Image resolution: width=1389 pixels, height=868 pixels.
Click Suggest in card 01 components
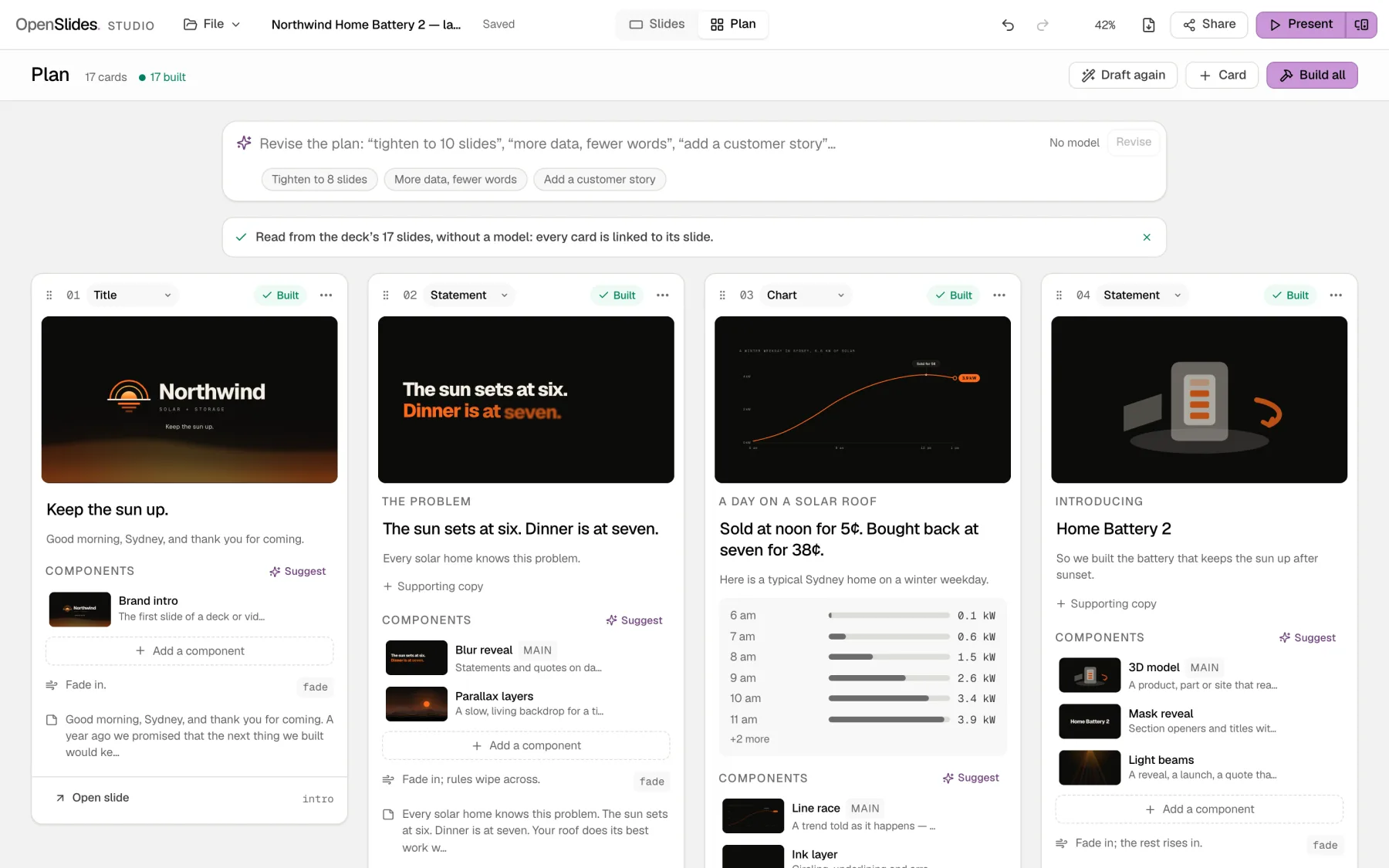(x=297, y=572)
